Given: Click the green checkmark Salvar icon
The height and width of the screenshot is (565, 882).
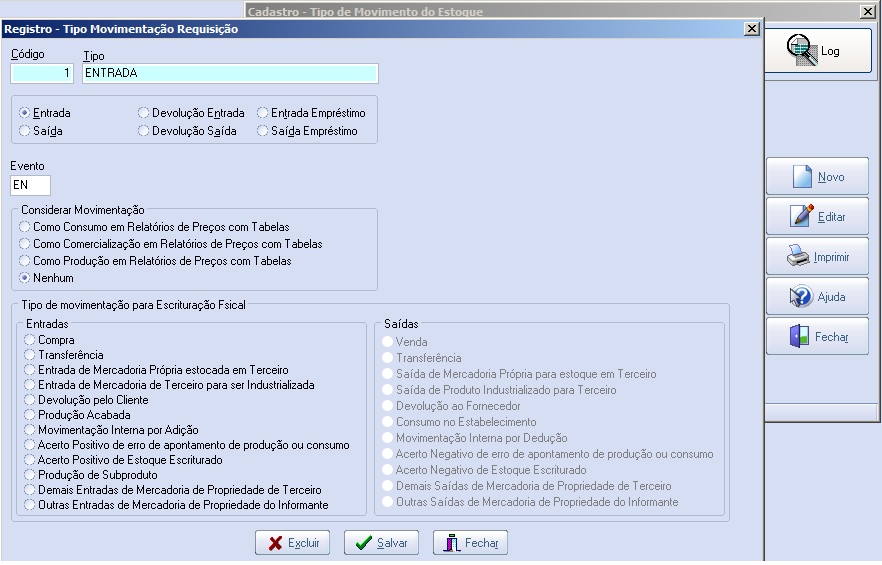Looking at the screenshot, I should click(x=364, y=543).
